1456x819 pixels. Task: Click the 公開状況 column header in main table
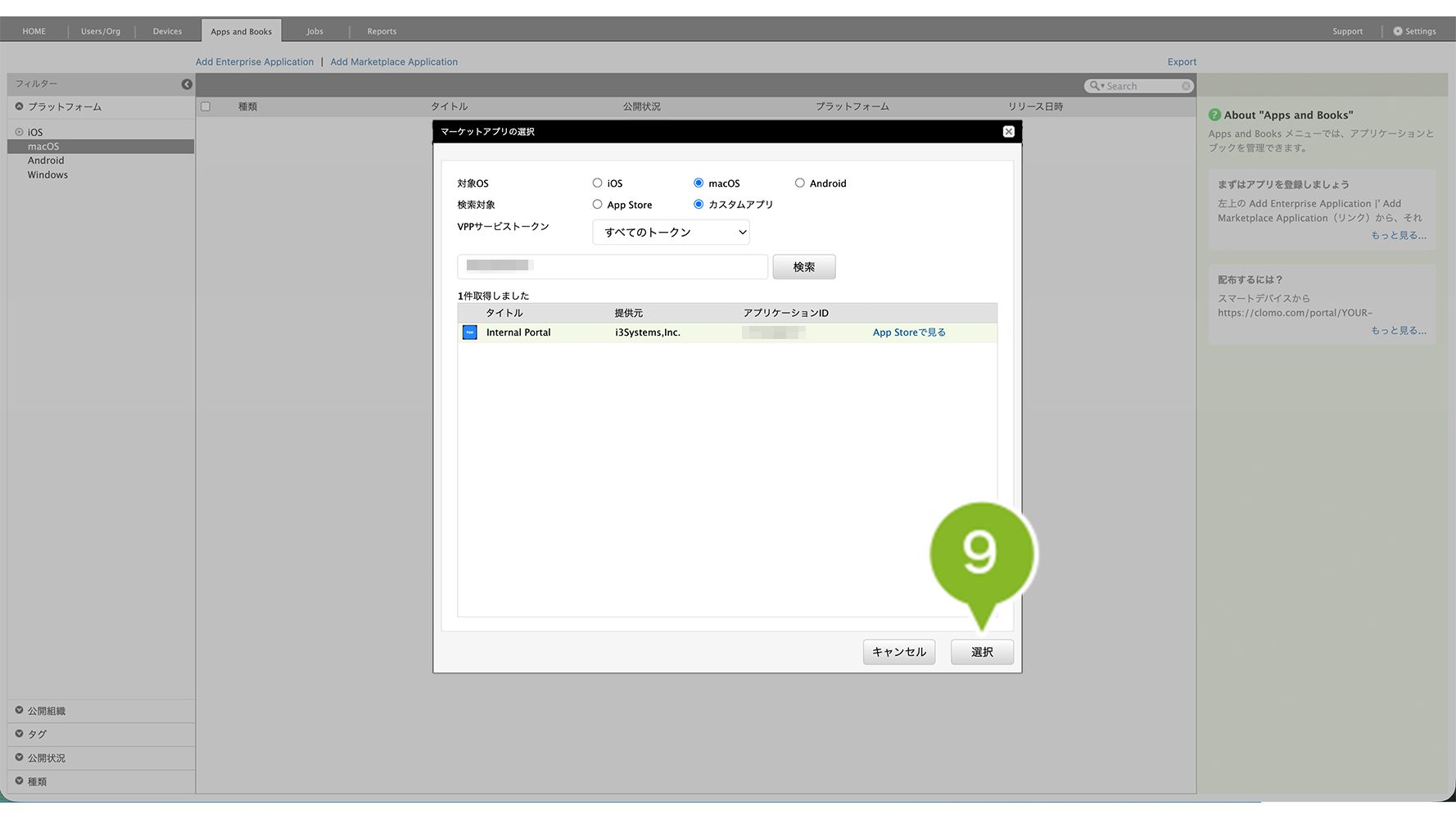coord(641,106)
